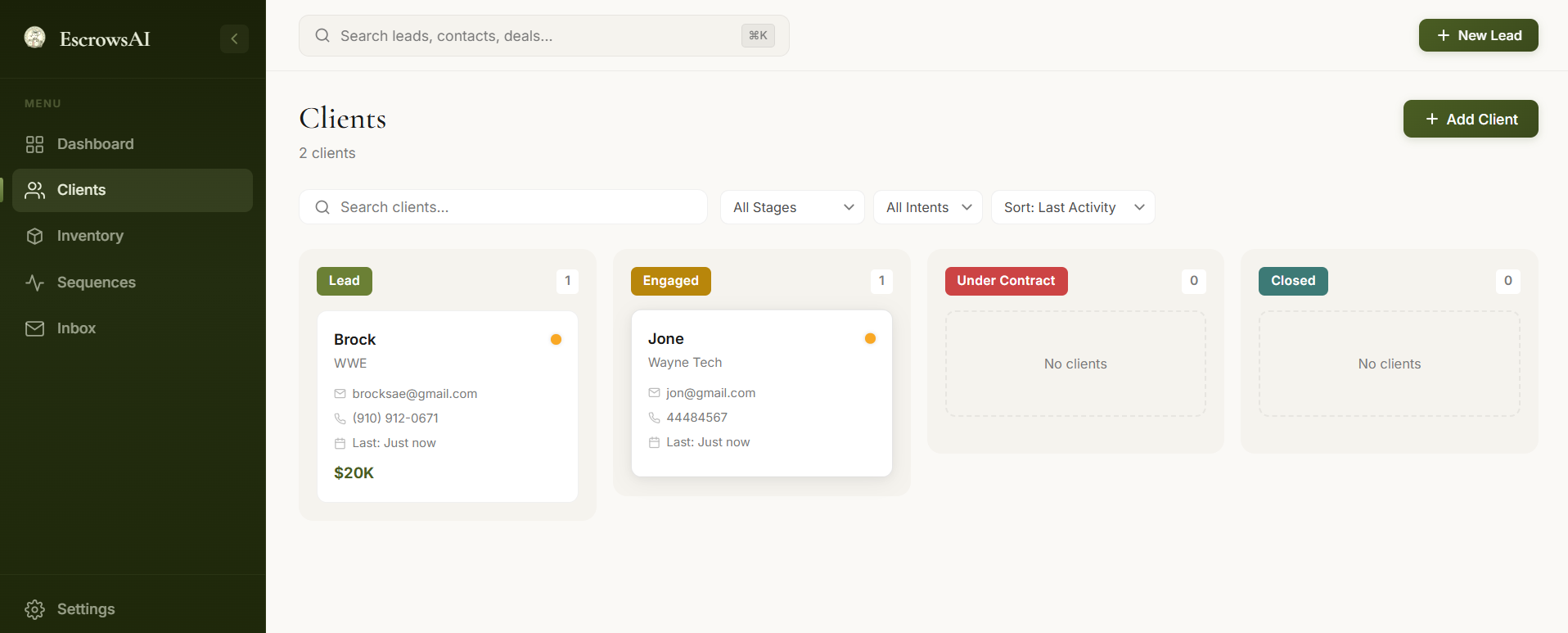Open Jone's client card

point(762,393)
